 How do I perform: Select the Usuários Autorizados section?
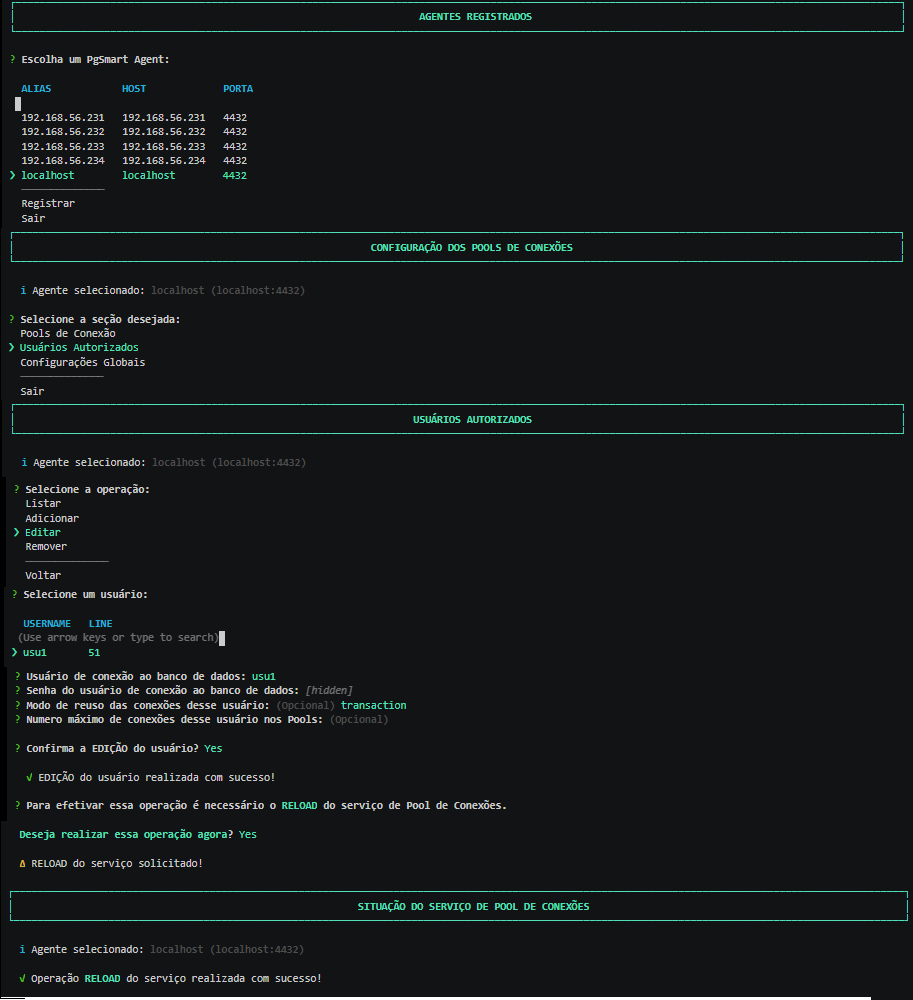79,348
